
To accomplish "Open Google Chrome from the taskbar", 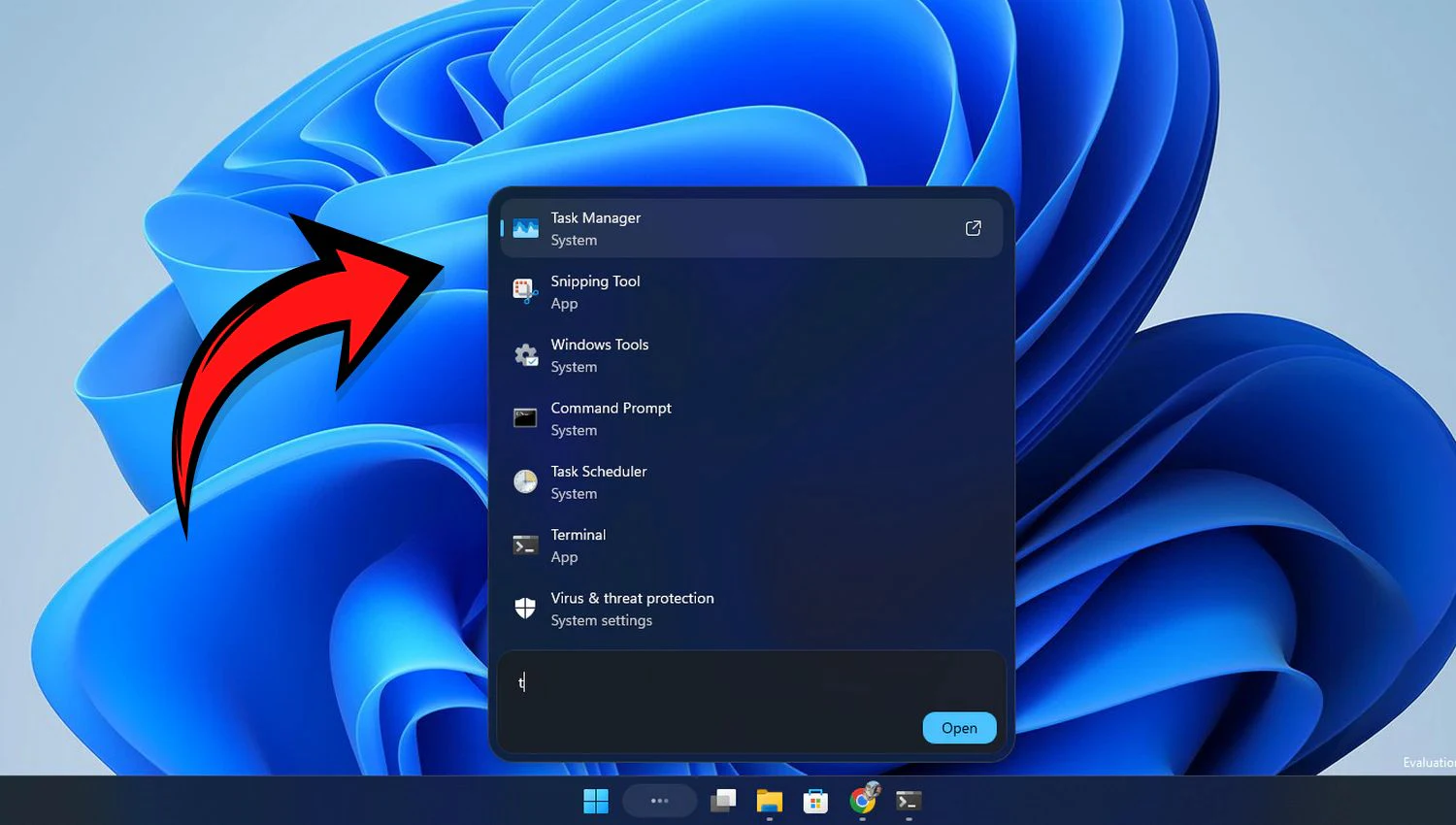I will tap(863, 799).
